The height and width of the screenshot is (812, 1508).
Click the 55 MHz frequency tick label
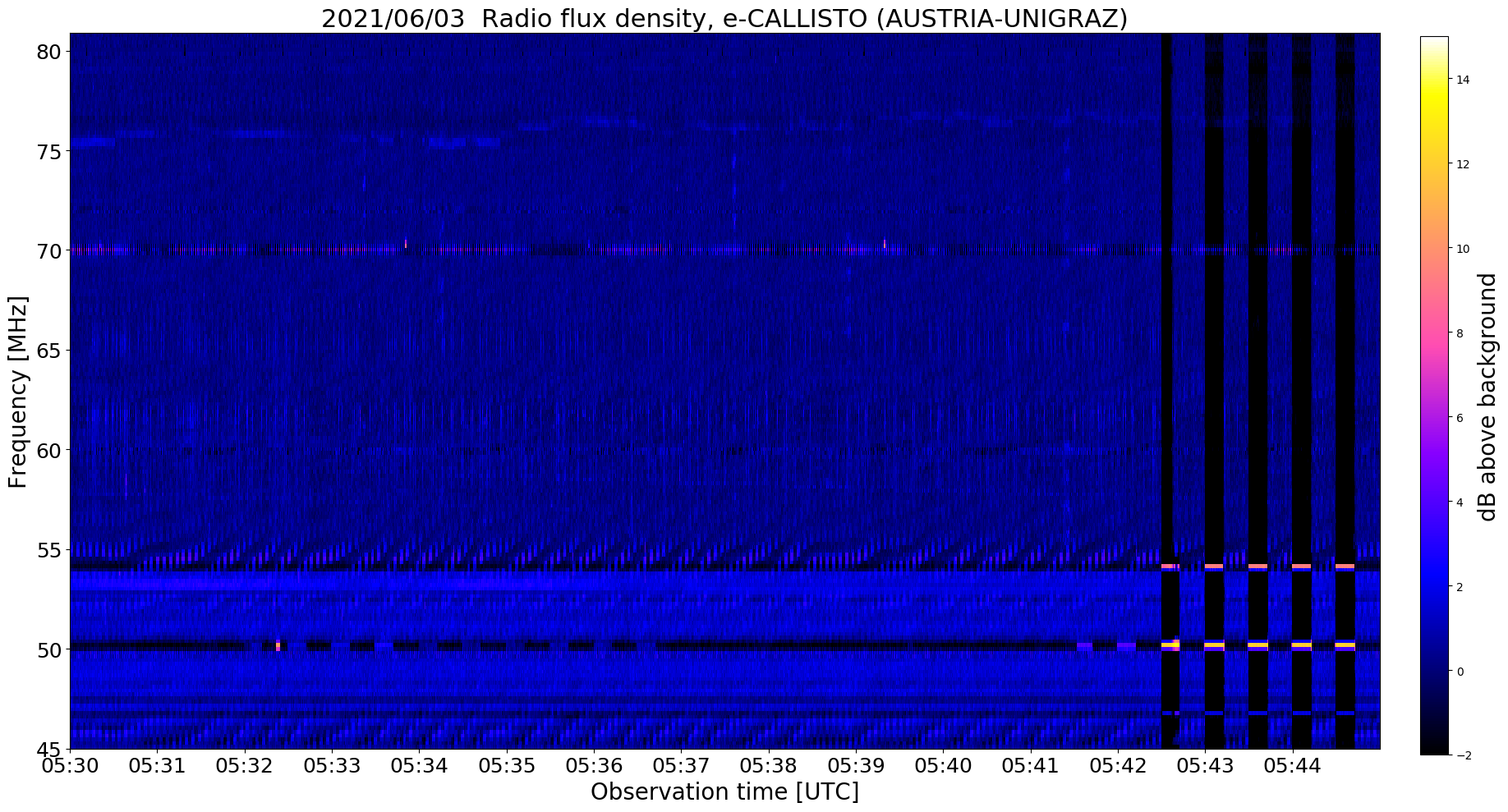[x=48, y=550]
